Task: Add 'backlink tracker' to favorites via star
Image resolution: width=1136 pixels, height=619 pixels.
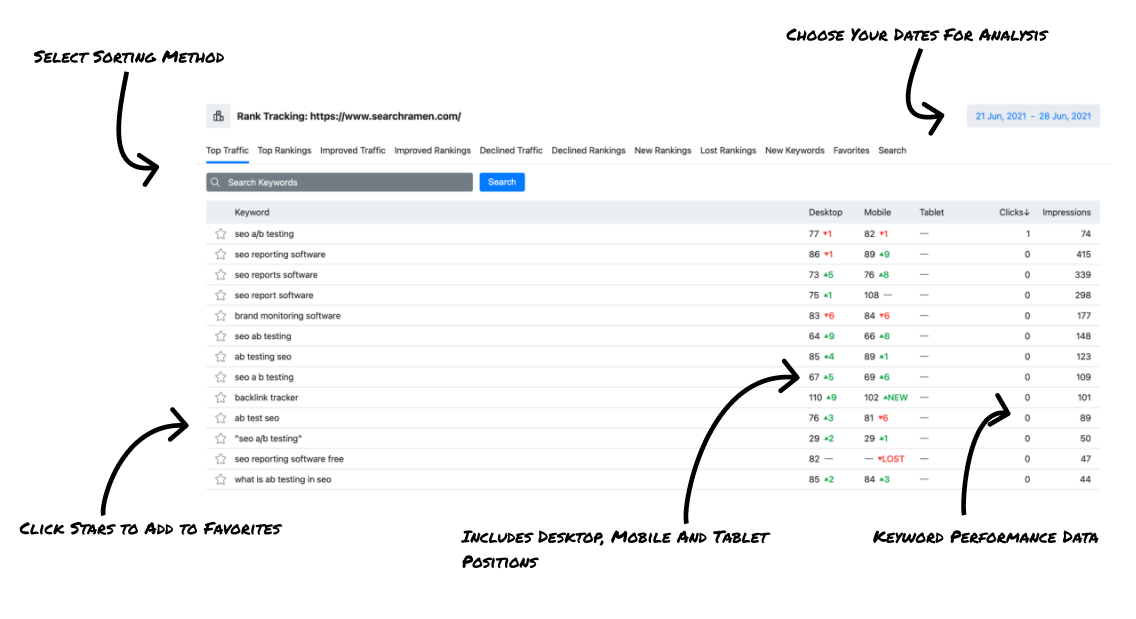Action: pyautogui.click(x=220, y=398)
